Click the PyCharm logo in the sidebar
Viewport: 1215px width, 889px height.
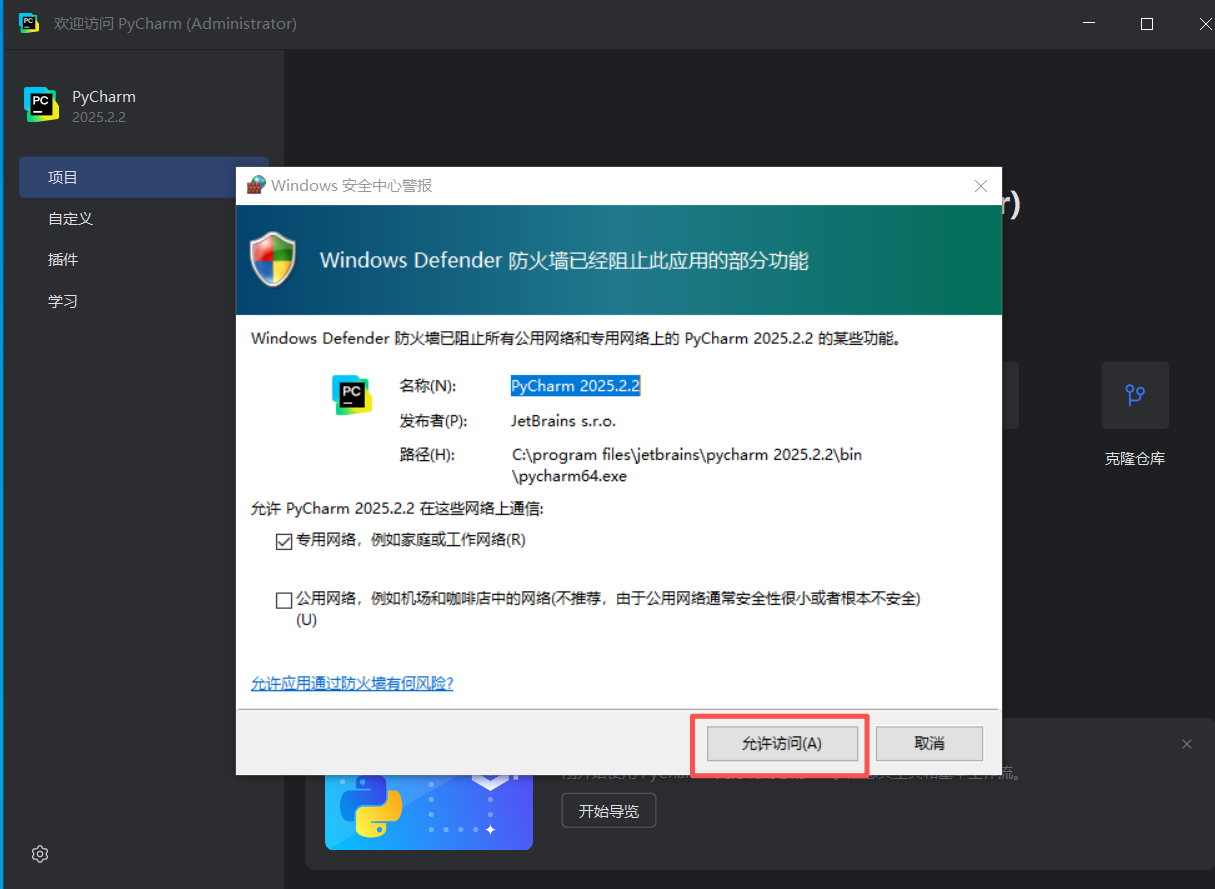(x=42, y=104)
